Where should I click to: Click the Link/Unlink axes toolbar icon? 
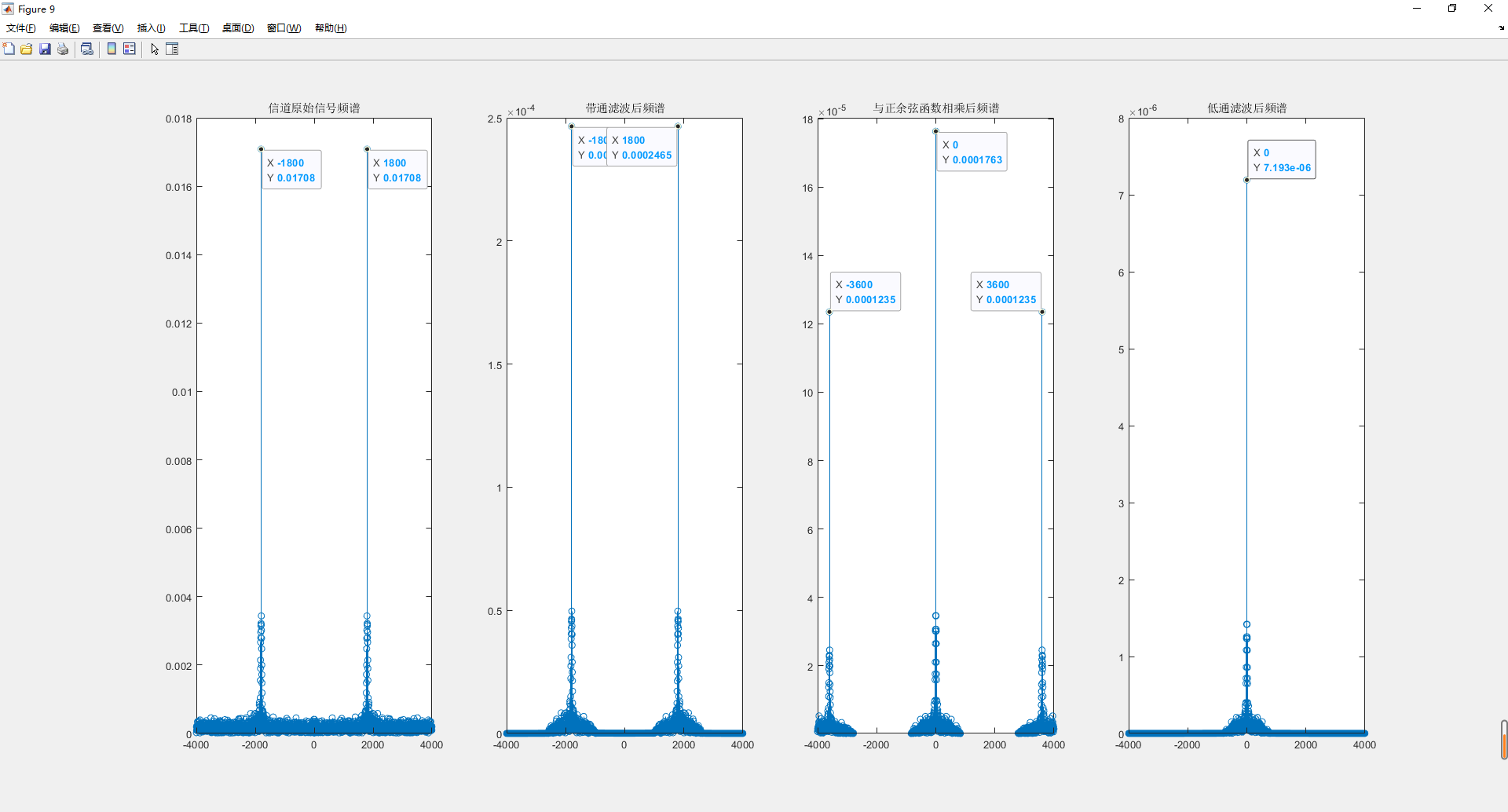[x=87, y=49]
